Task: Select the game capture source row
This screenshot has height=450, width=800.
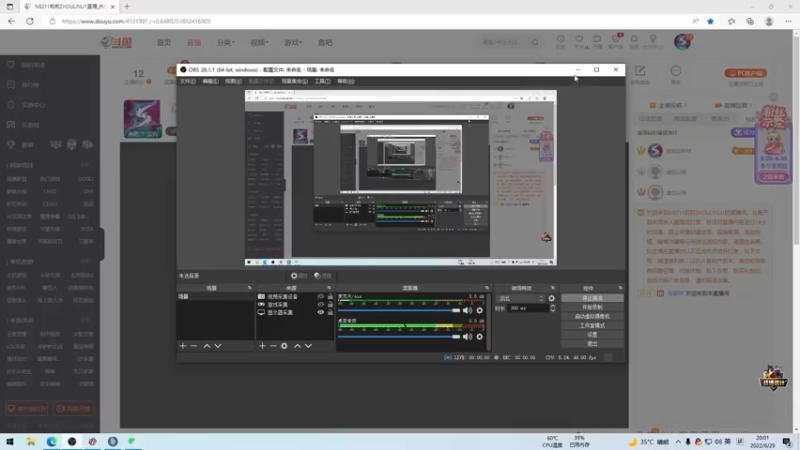Action: click(x=295, y=305)
